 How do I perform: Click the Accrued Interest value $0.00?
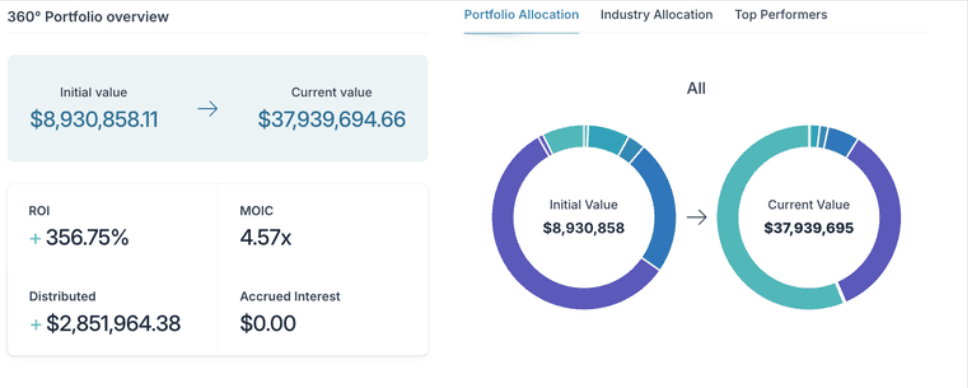267,323
